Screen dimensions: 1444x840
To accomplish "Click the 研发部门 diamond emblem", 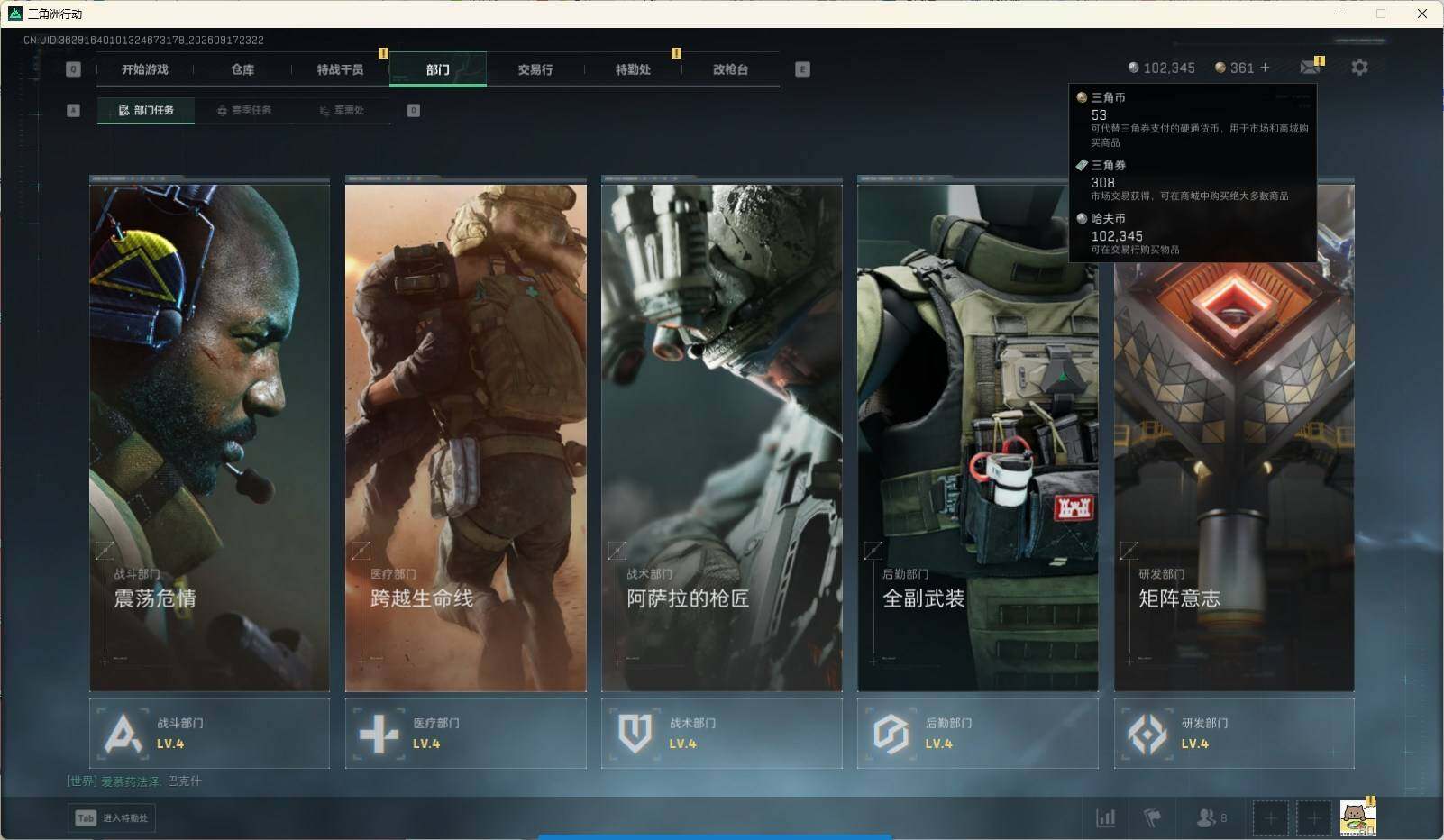I will pyautogui.click(x=1147, y=733).
